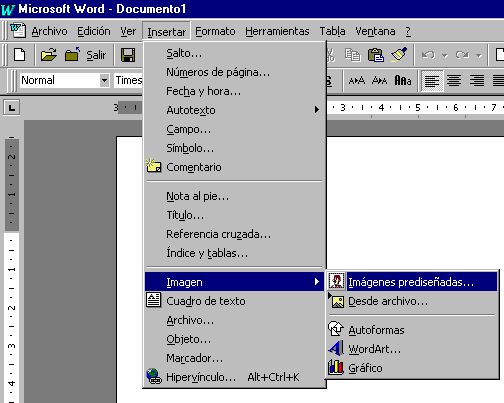Open the Redo history dropdown arrow
The image size is (504, 403).
point(479,55)
